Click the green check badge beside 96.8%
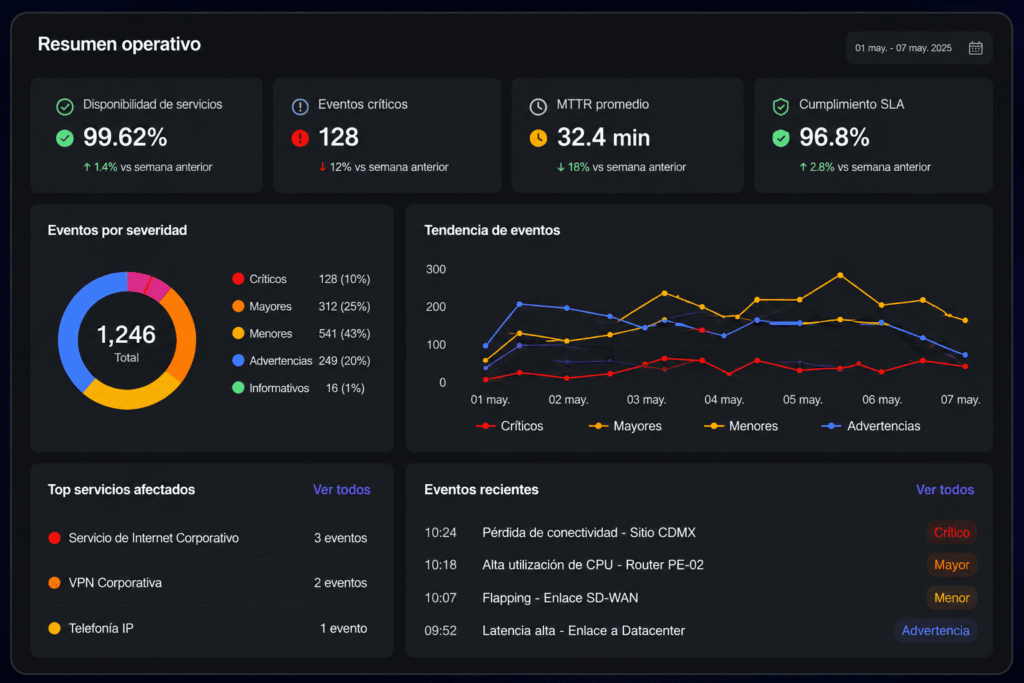Screen dimensions: 1024x683 [x=780, y=138]
